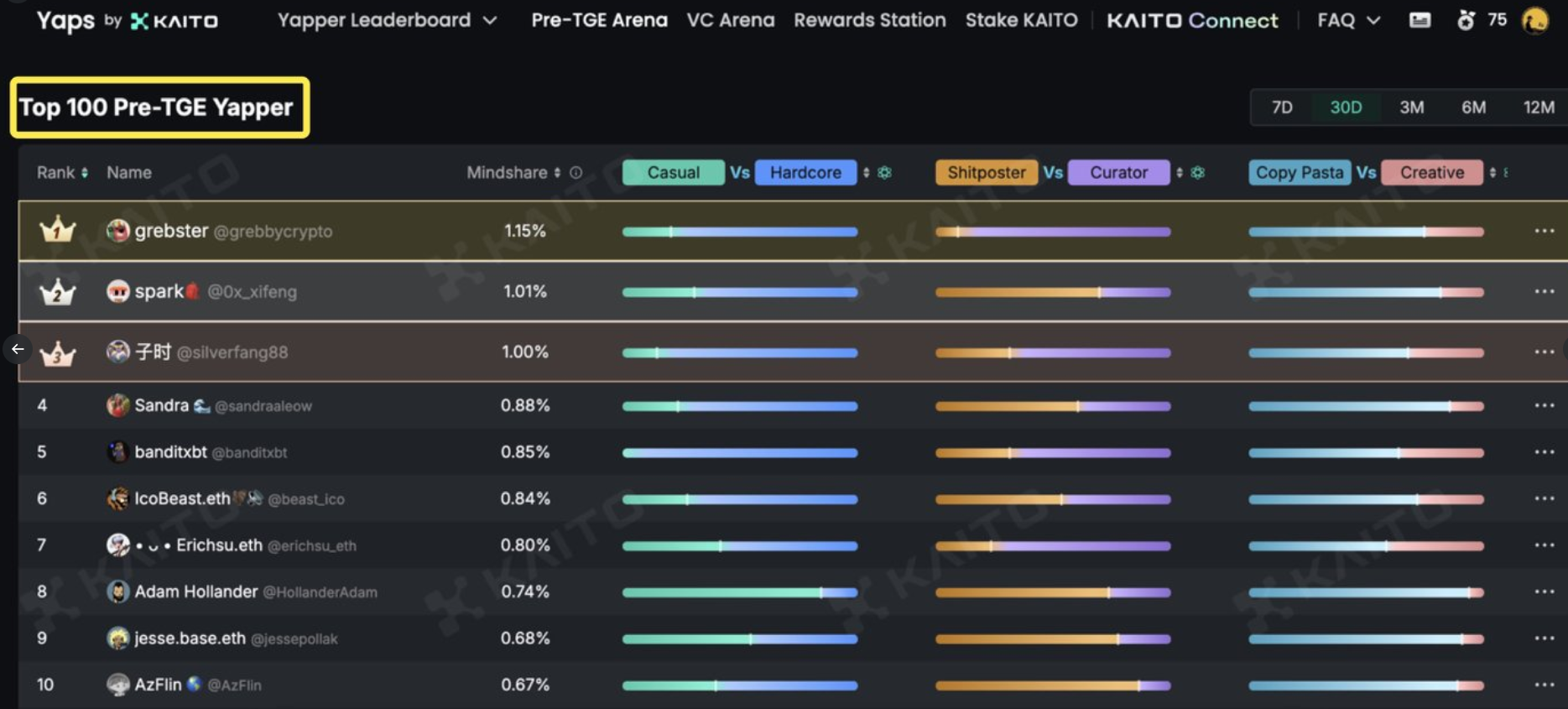Viewport: 1568px width, 709px height.
Task: Select the 12M time range
Action: 1539,107
